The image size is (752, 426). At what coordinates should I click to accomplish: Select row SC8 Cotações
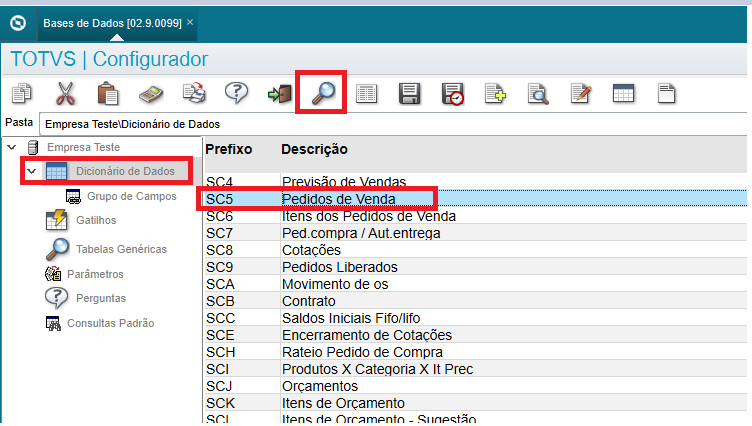click(476, 250)
